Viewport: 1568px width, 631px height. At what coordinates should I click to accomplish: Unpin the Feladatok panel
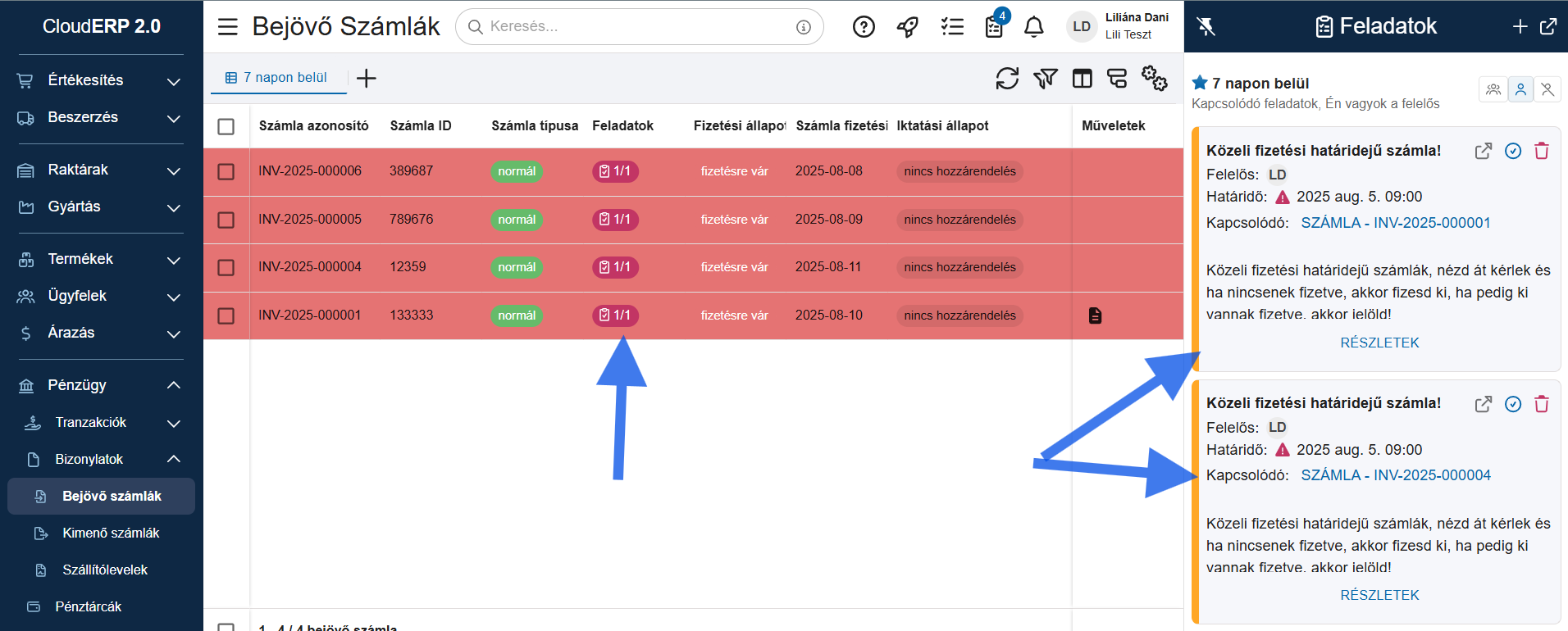[1206, 26]
